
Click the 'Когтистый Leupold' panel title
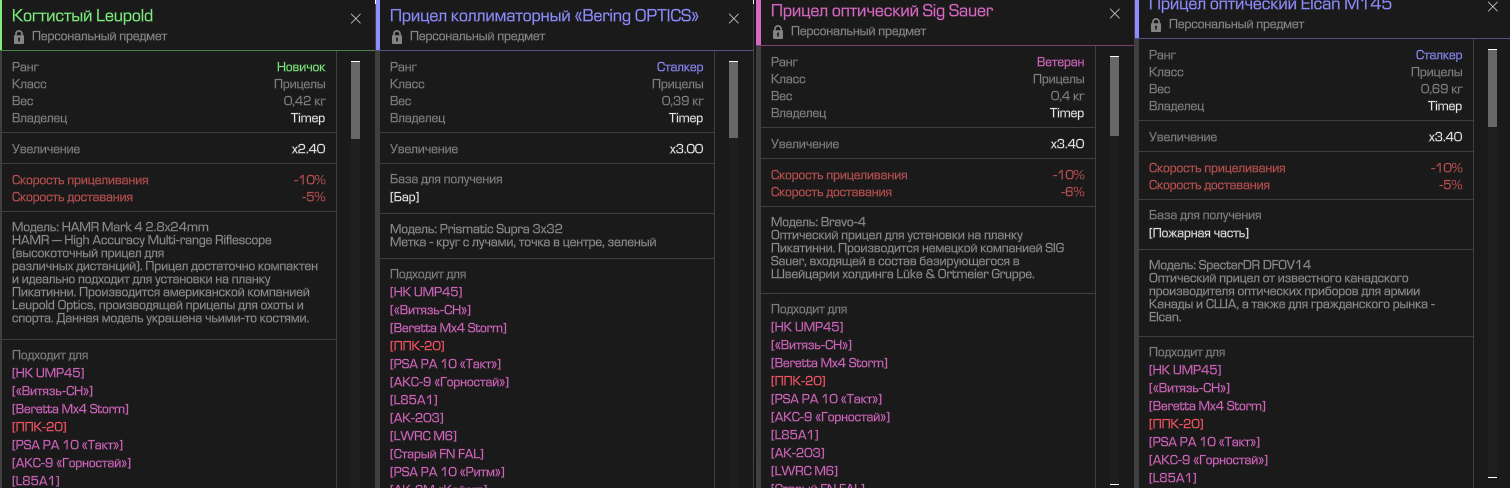(82, 17)
